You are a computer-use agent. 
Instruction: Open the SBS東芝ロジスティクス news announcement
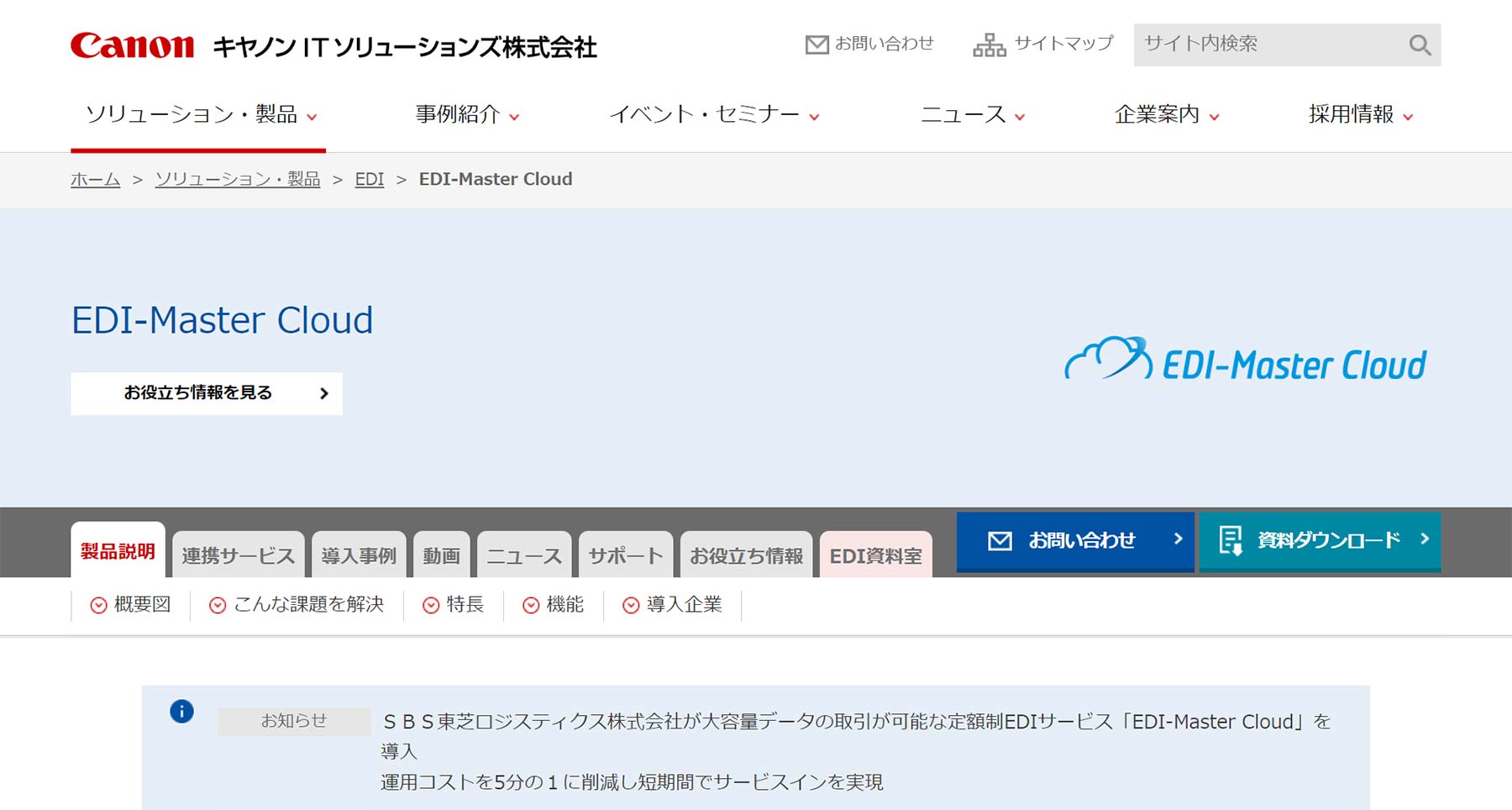pos(856,751)
